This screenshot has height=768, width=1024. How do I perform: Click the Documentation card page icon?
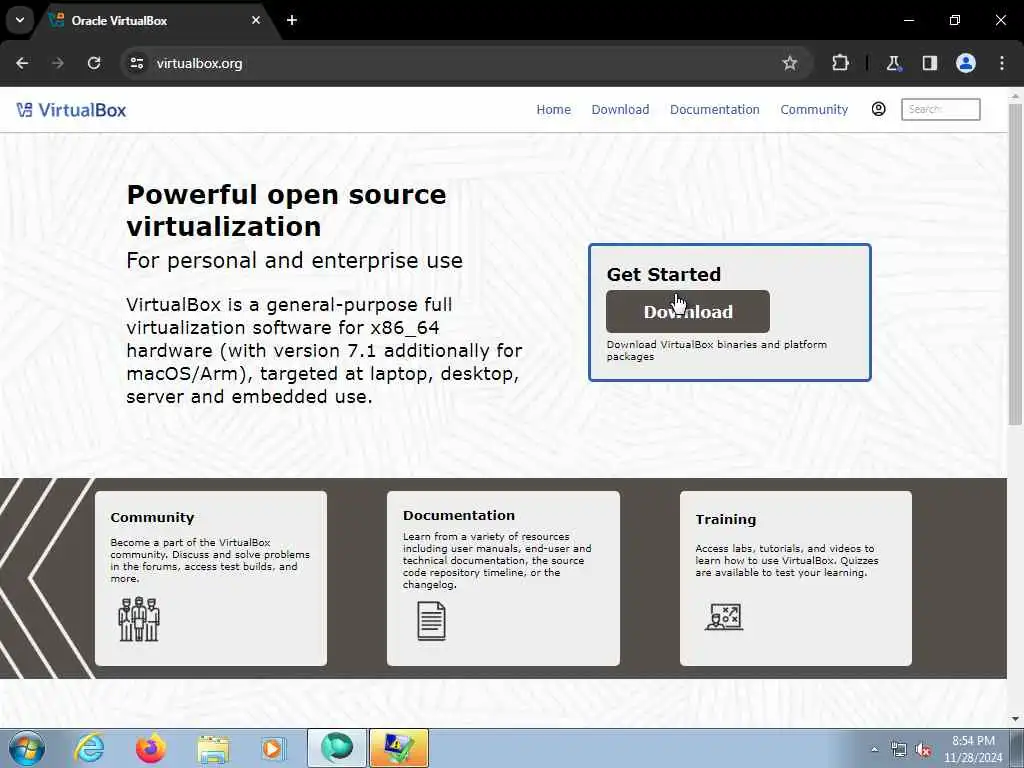(432, 621)
